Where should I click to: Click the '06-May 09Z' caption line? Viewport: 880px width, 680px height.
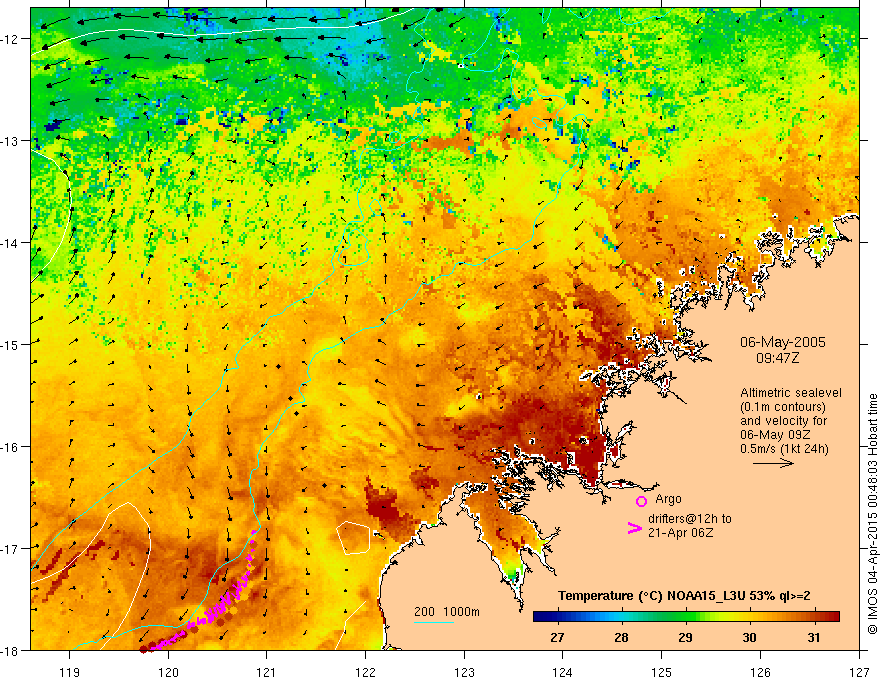(x=775, y=435)
